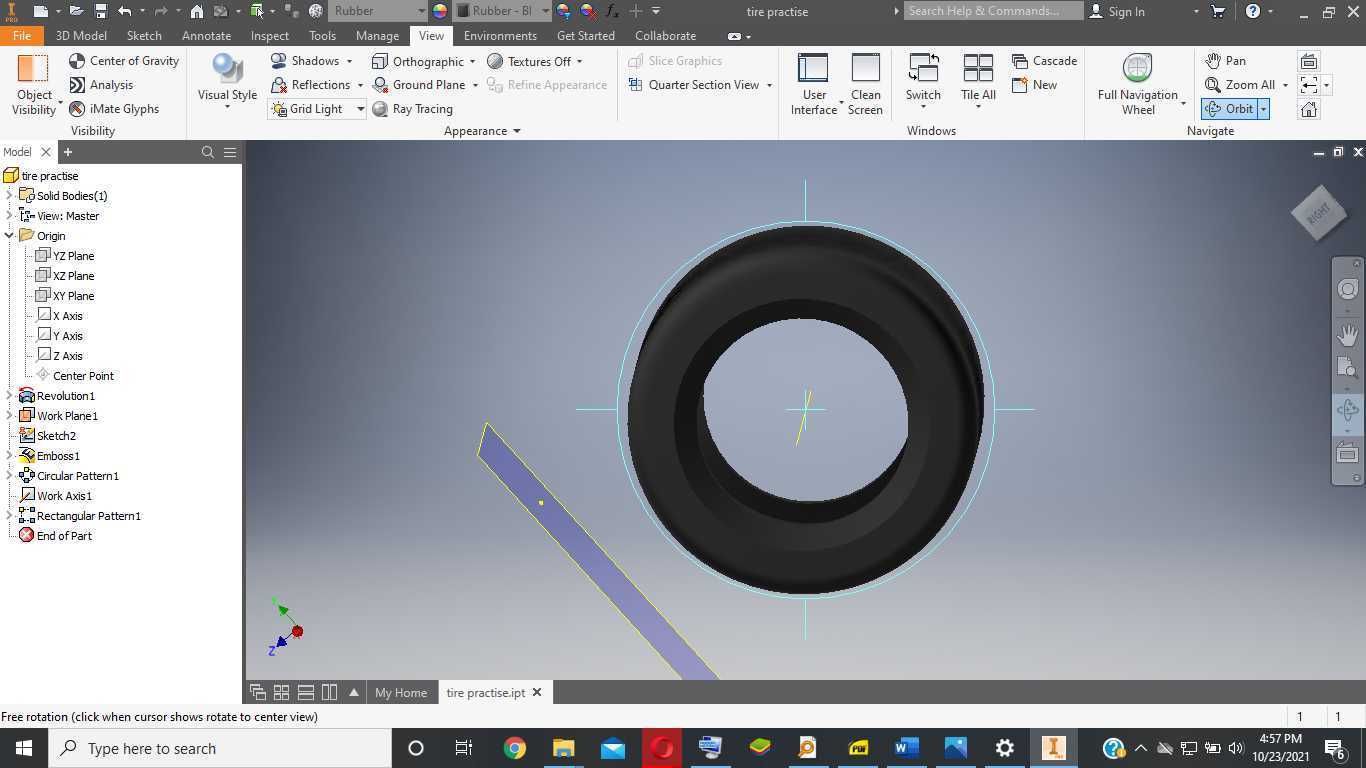Open the User Interface menu
This screenshot has height=768, width=1366.
coord(814,85)
